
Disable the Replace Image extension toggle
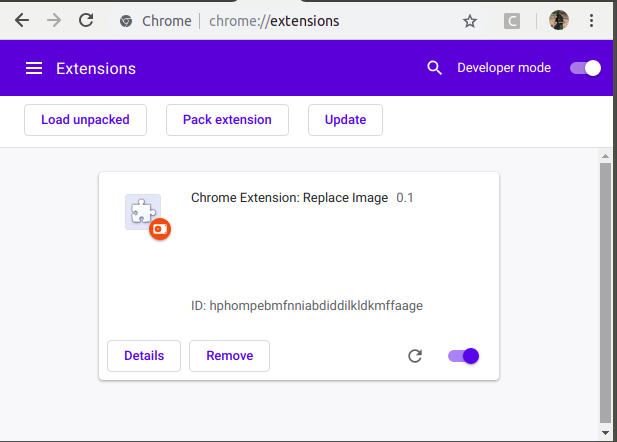(x=463, y=356)
